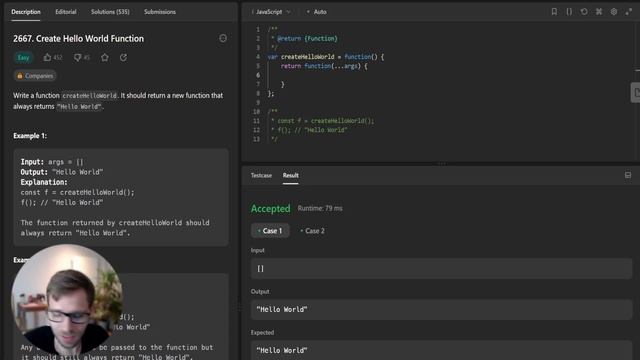Image resolution: width=640 pixels, height=360 pixels.
Task: Click the return function(...args) code line
Action: pyautogui.click(x=324, y=66)
